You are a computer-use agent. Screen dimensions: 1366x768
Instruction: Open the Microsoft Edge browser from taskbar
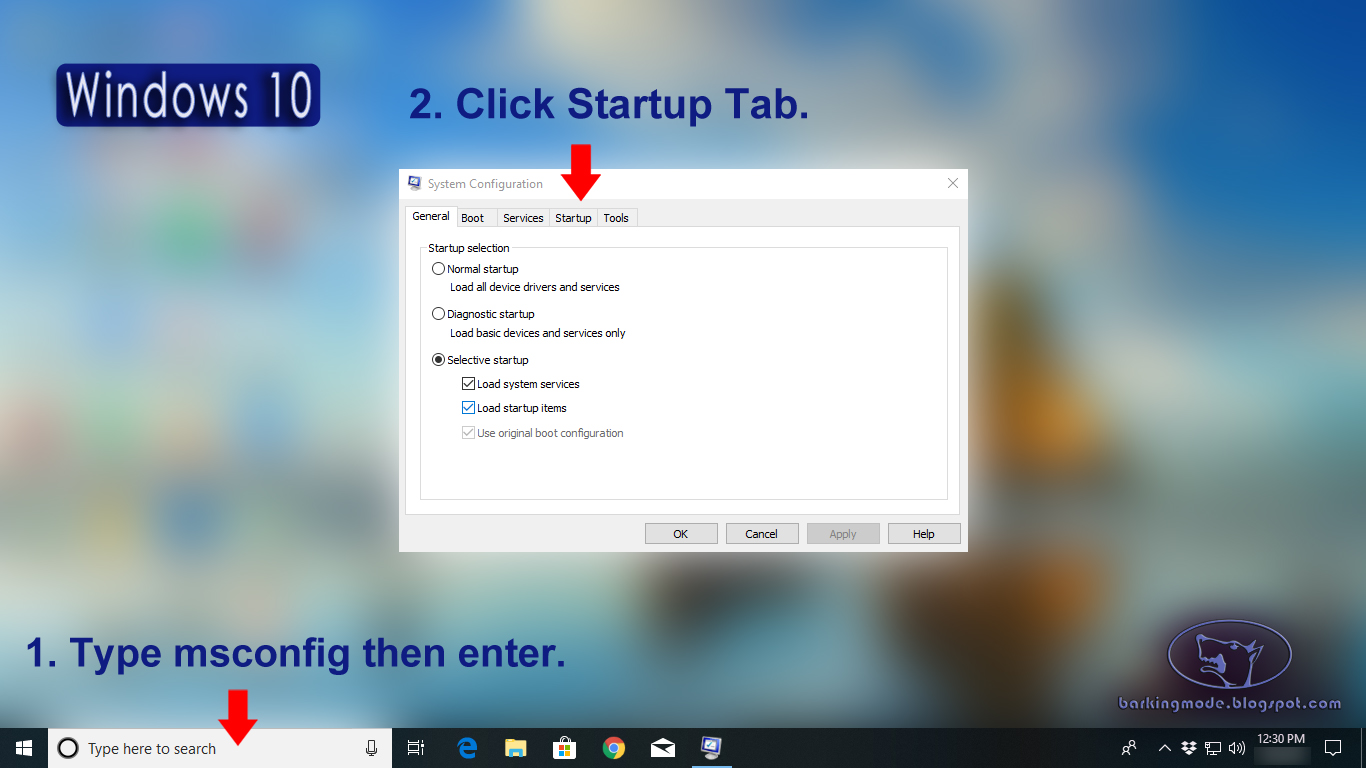466,747
